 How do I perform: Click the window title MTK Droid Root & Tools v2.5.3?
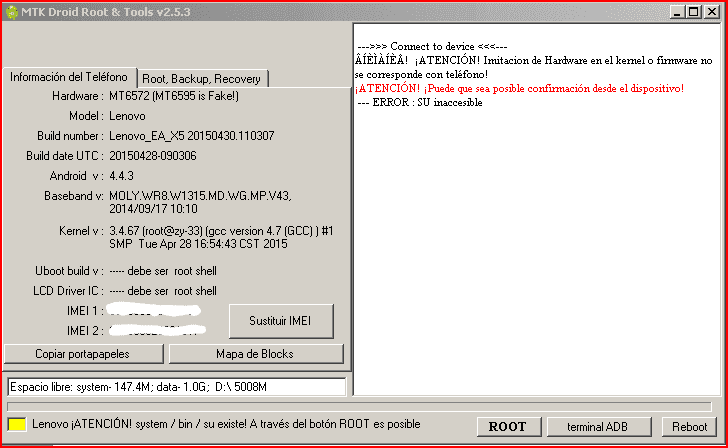coord(105,12)
